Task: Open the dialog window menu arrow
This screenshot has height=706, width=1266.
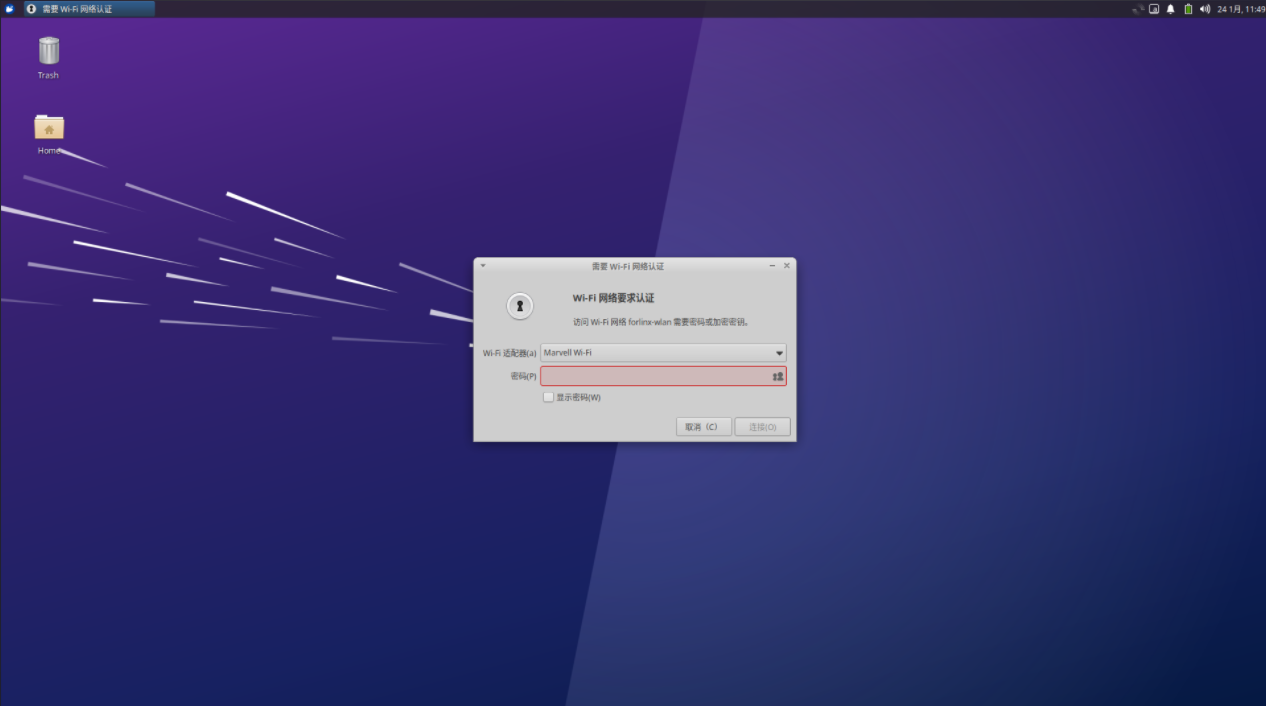Action: pyautogui.click(x=483, y=266)
